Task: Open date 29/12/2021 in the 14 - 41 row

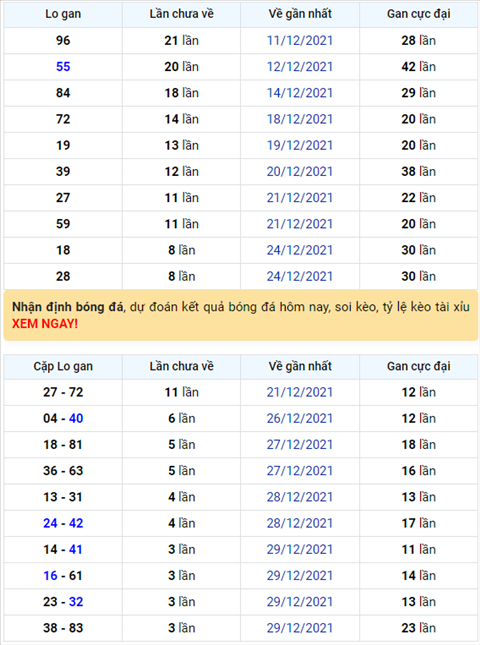Action: (300, 549)
